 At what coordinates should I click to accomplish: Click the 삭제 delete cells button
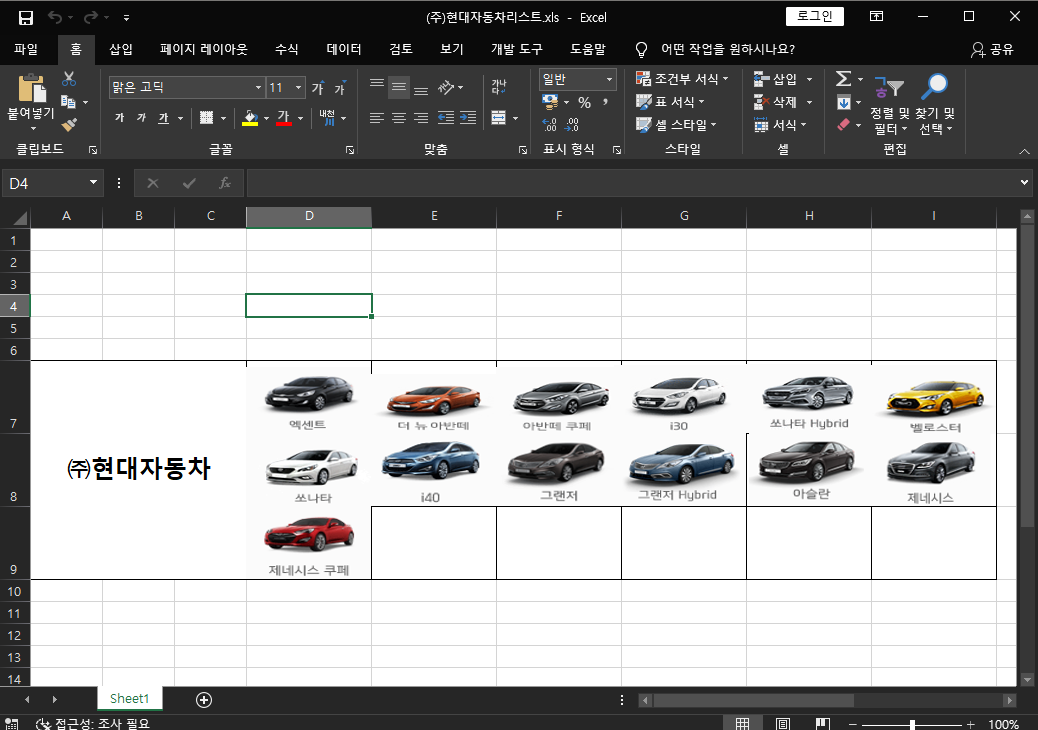tap(775, 102)
